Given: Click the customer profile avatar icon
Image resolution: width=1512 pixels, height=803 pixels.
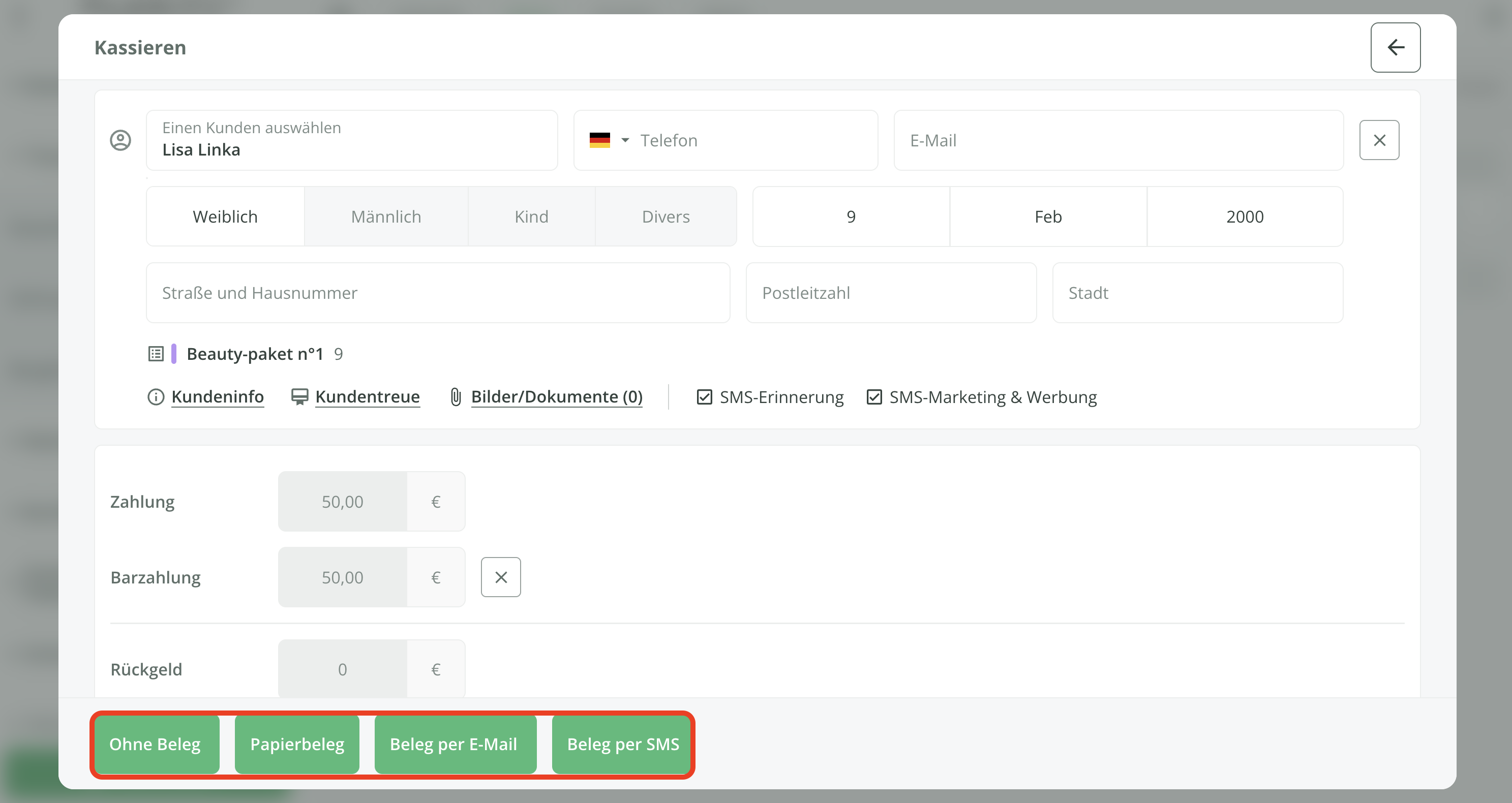Looking at the screenshot, I should click(x=120, y=140).
